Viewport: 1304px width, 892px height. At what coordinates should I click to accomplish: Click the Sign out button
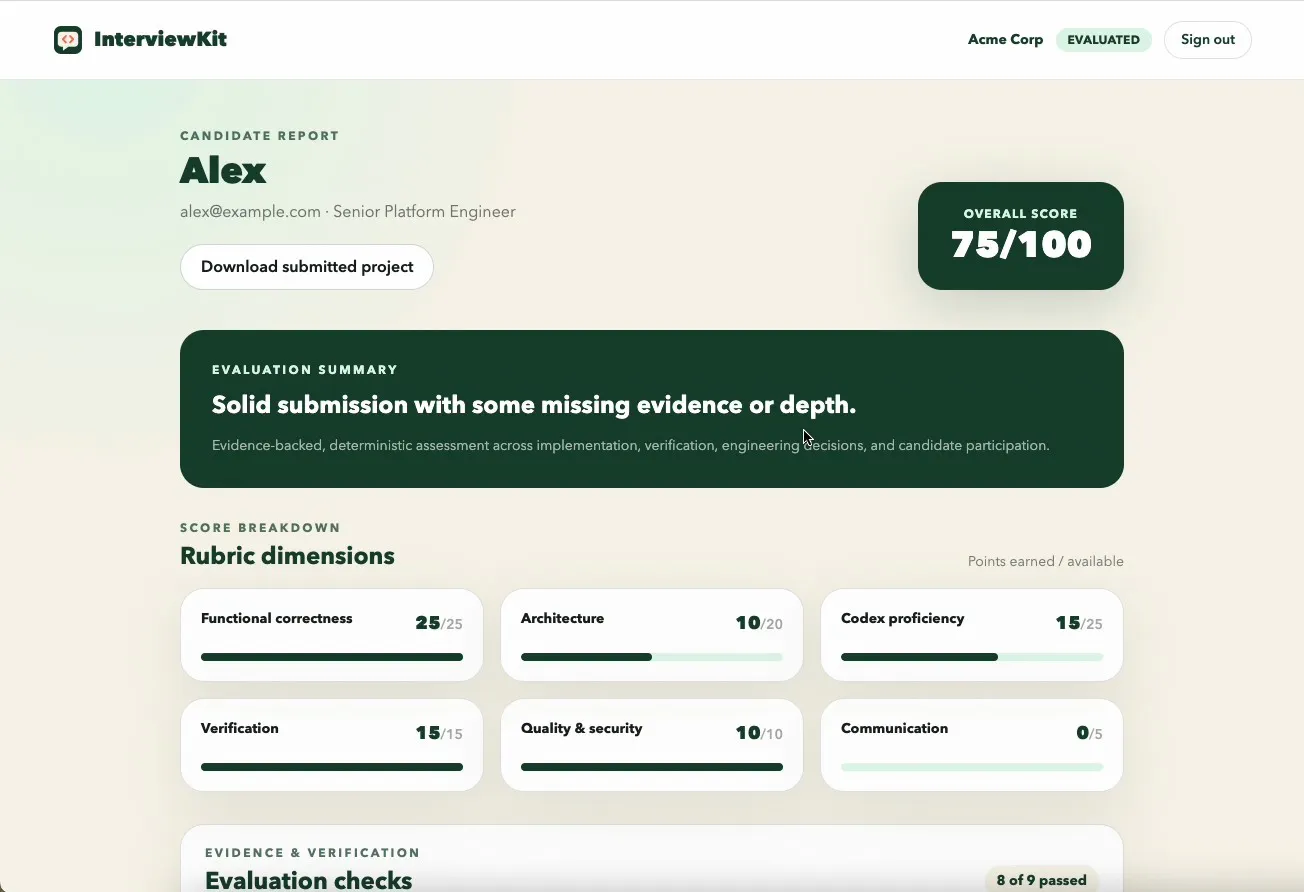pyautogui.click(x=1207, y=40)
